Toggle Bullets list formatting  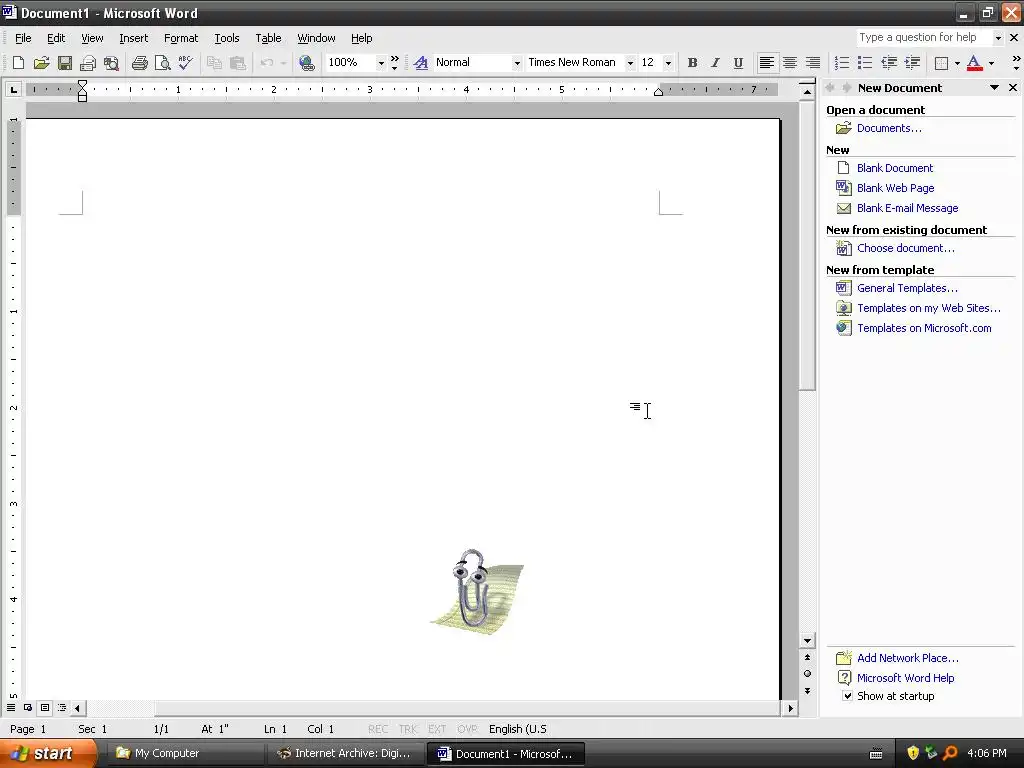click(x=865, y=63)
